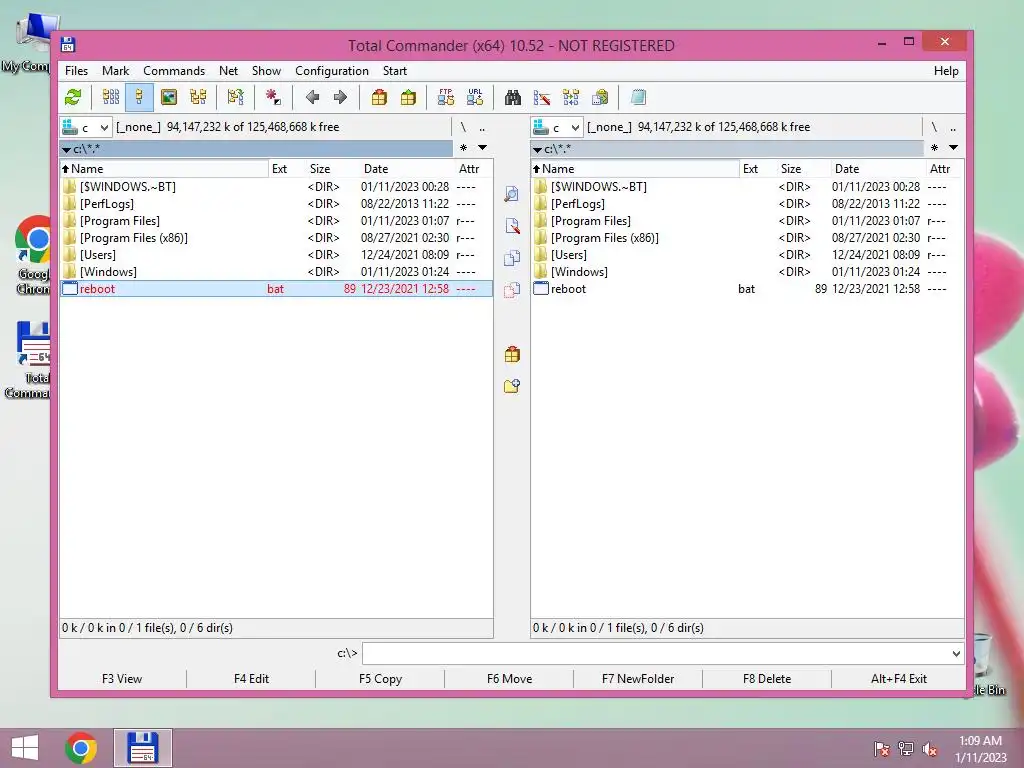
Task: Open Windows Start button on taskbar
Action: tap(25, 748)
